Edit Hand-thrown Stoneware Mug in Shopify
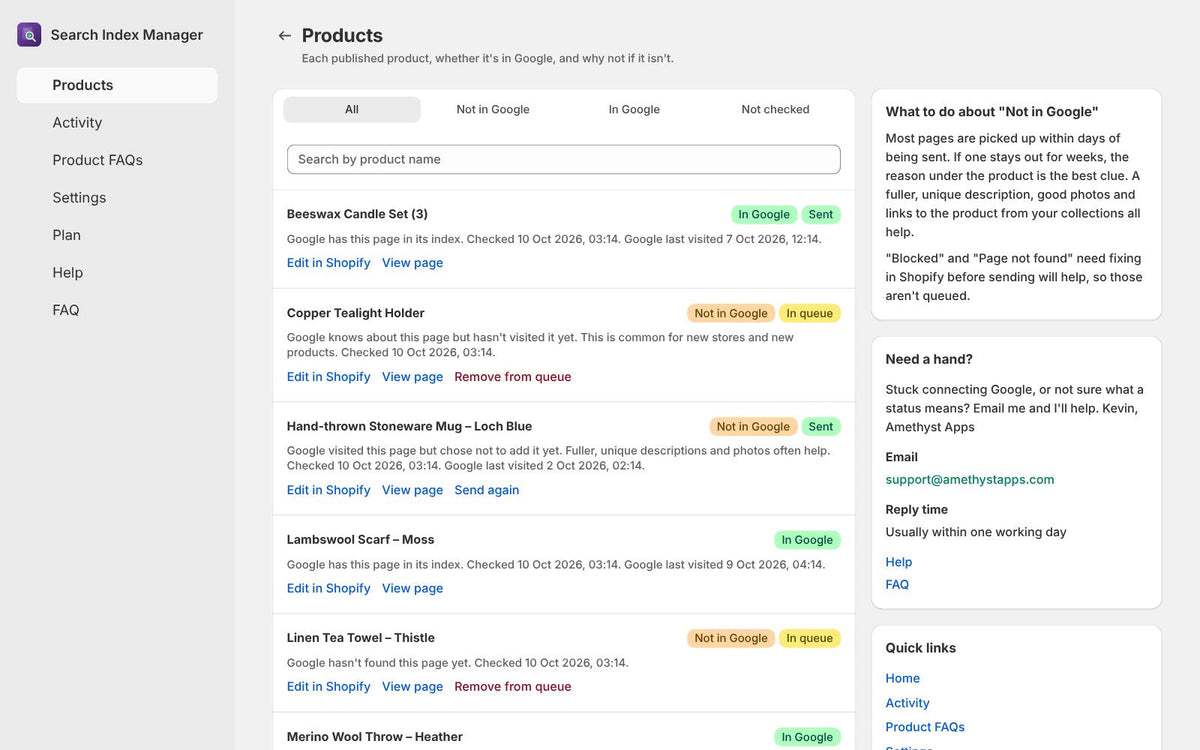Image resolution: width=1200 pixels, height=750 pixels. 329,490
